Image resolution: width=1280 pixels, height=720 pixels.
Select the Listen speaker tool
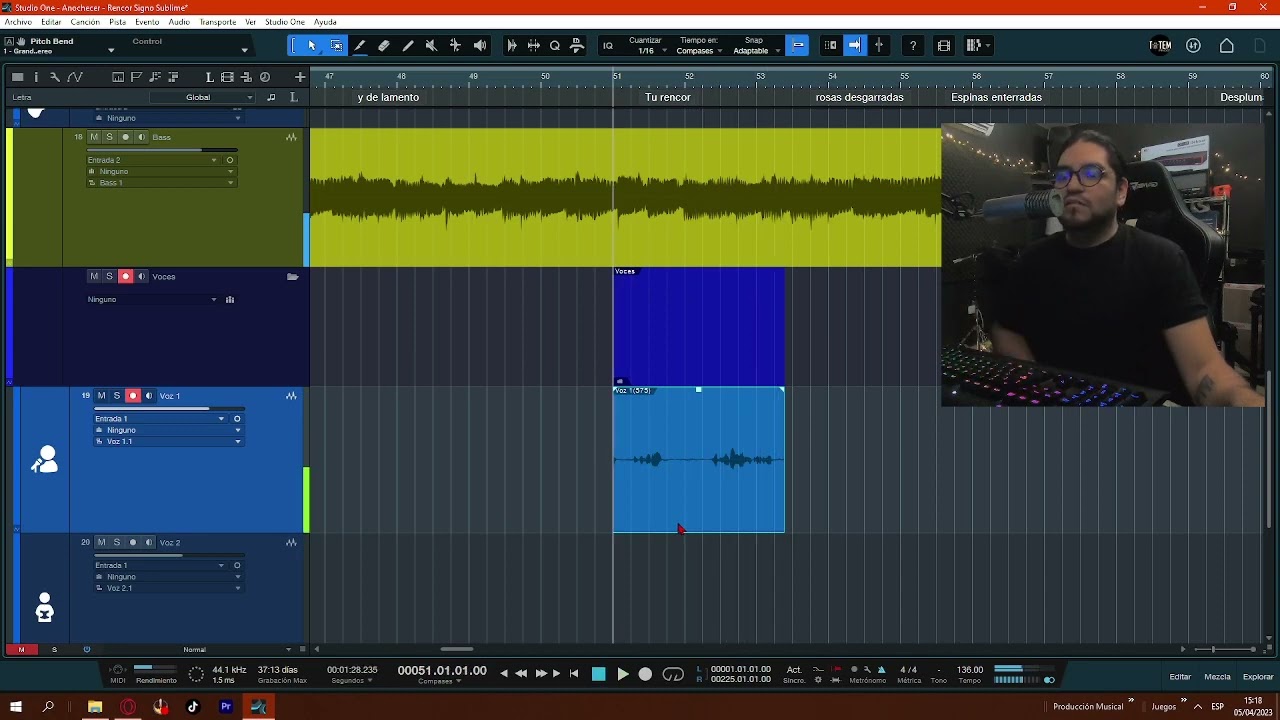480,45
